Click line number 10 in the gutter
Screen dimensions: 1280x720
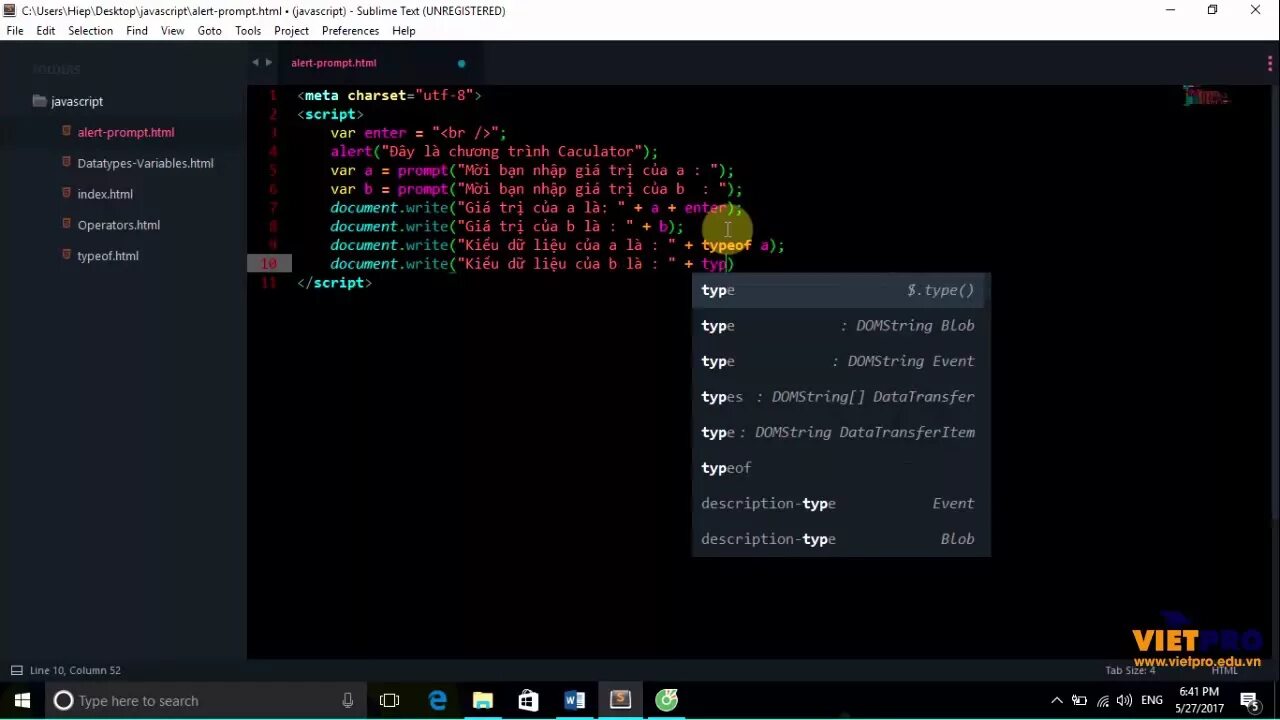point(269,264)
